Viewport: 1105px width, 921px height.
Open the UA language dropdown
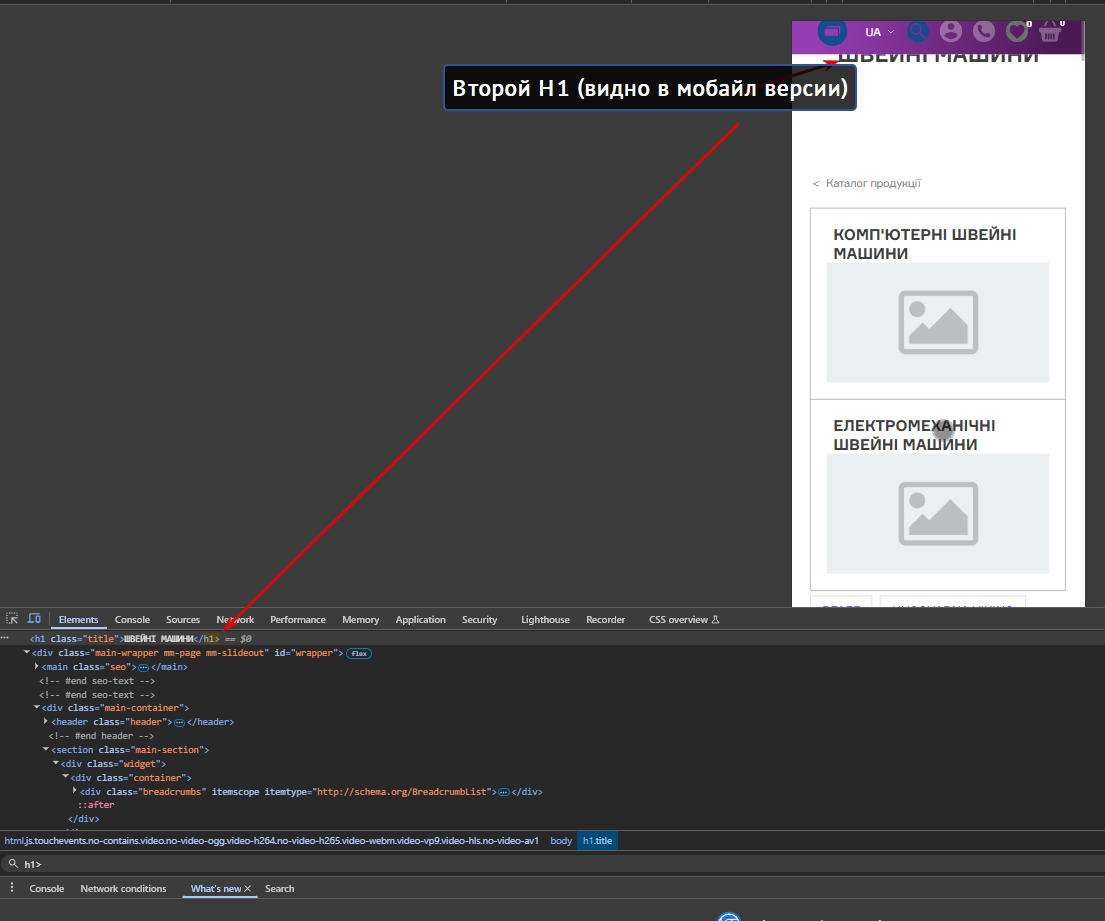tap(879, 32)
